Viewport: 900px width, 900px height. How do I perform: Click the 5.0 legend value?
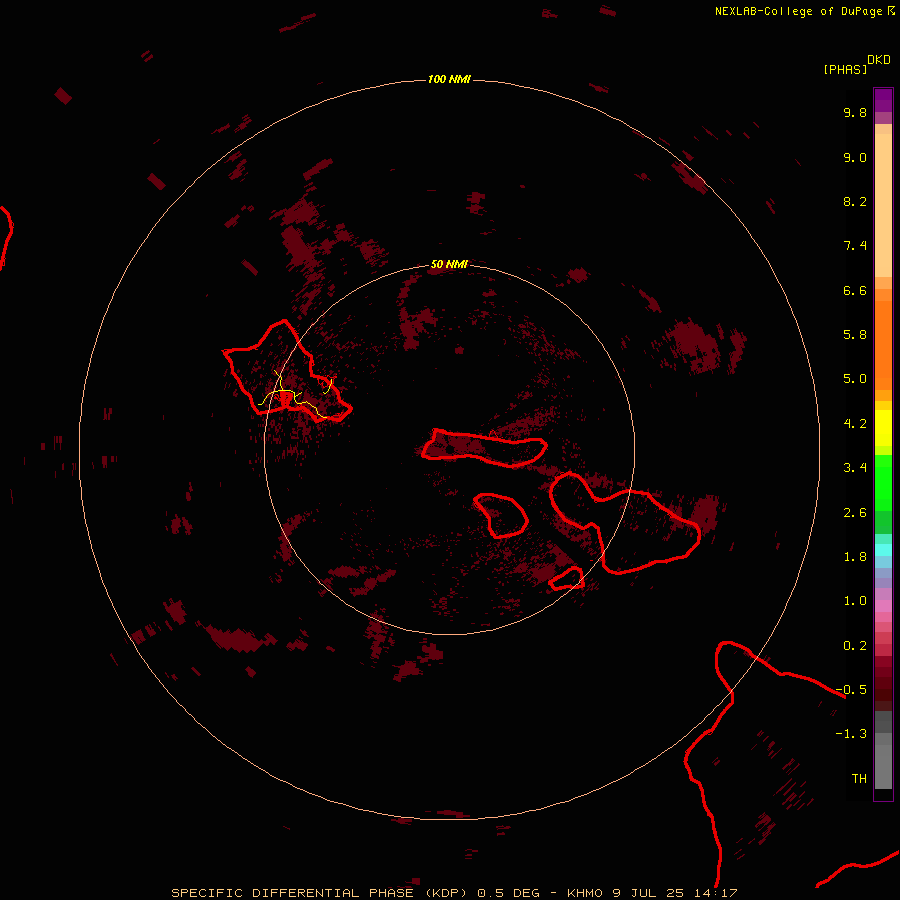(855, 379)
